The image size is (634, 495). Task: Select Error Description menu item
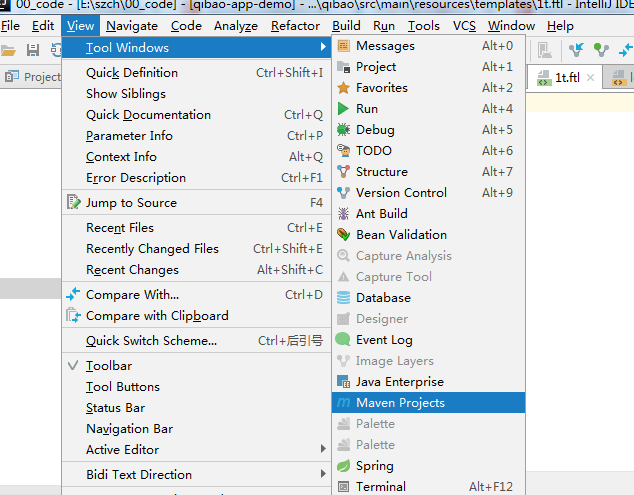coord(197,178)
